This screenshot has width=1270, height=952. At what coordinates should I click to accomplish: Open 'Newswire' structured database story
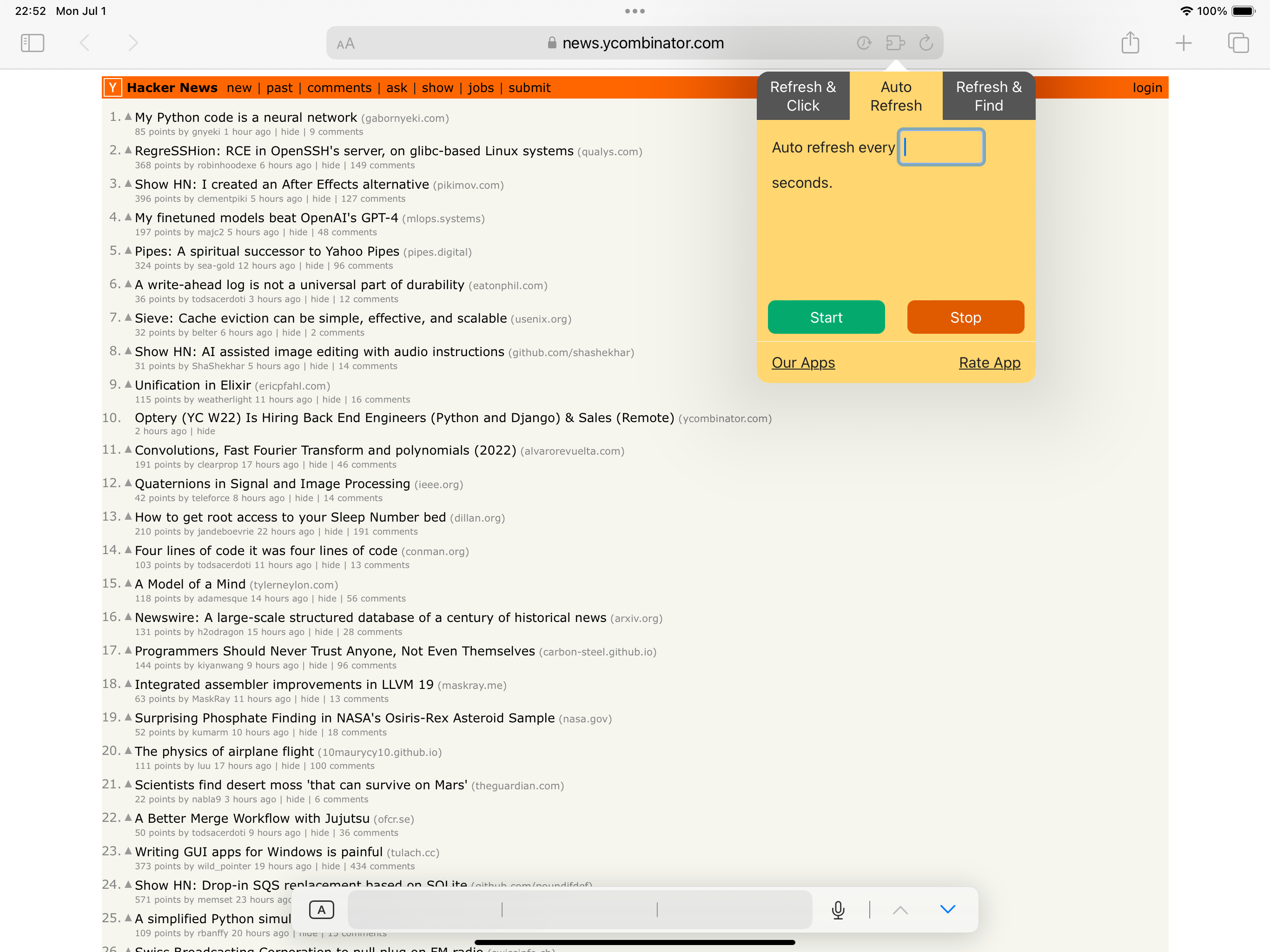371,617
